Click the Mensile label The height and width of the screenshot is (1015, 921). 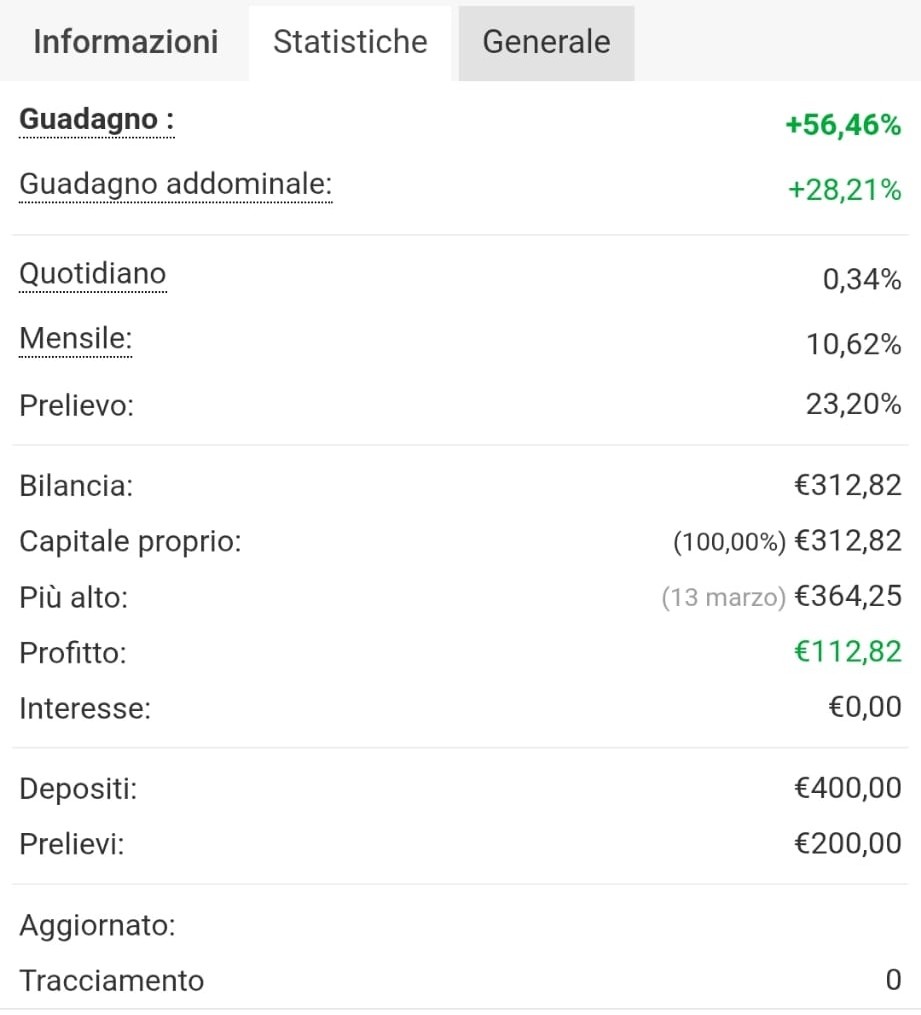[76, 339]
